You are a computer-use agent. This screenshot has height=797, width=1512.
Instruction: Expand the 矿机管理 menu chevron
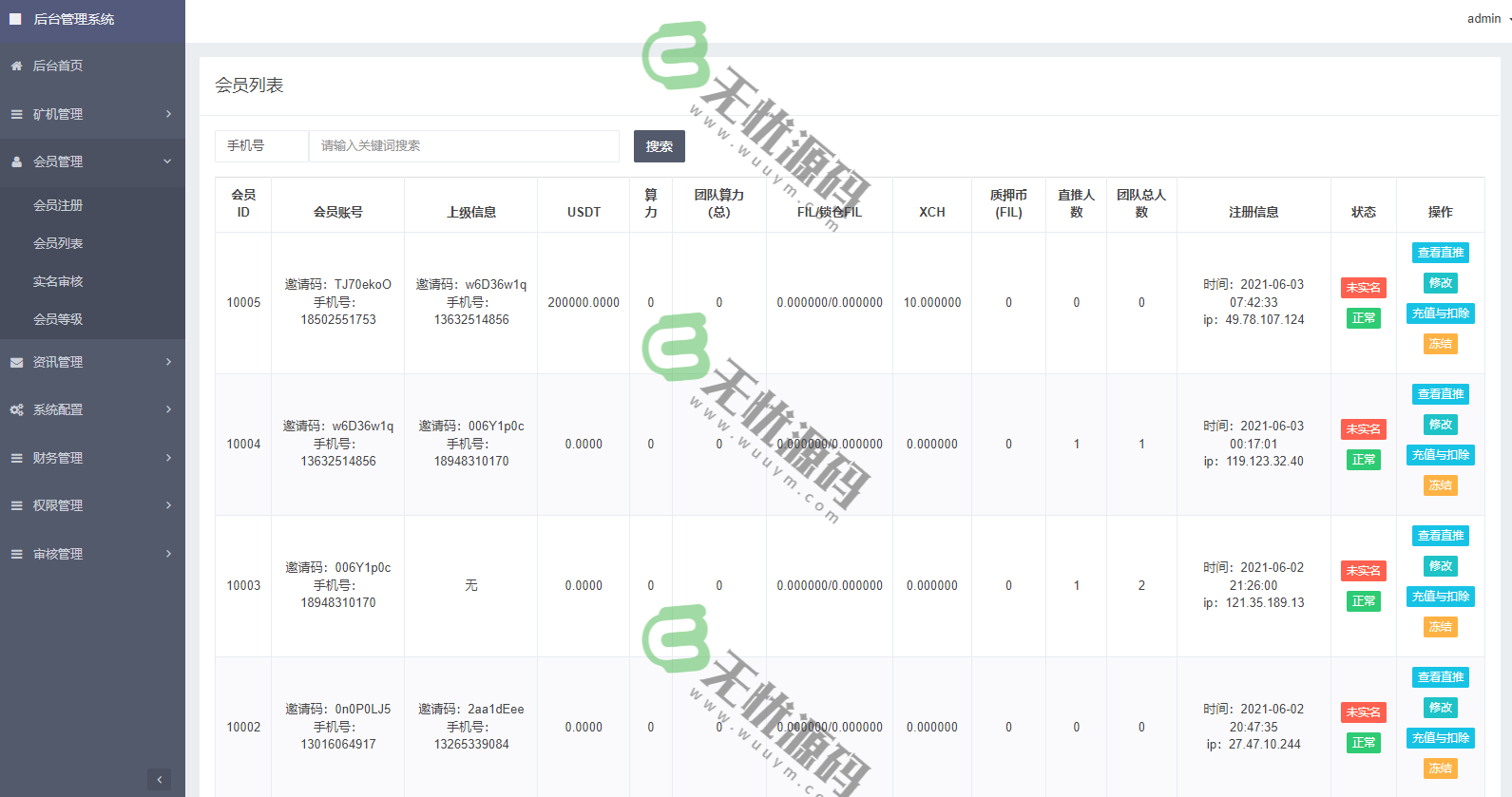click(168, 114)
